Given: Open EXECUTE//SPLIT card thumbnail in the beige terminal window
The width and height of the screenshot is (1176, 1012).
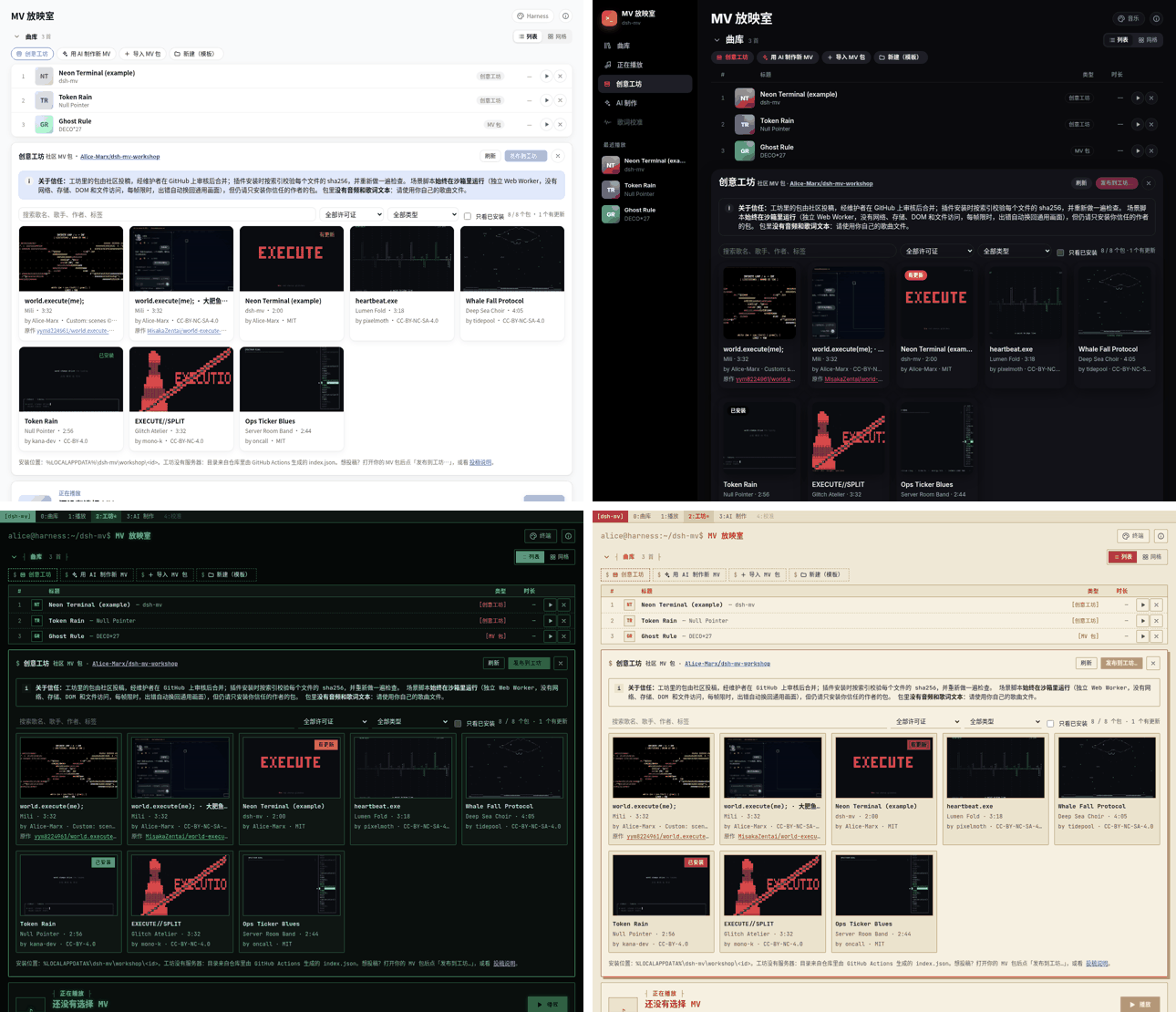Looking at the screenshot, I should click(x=773, y=884).
